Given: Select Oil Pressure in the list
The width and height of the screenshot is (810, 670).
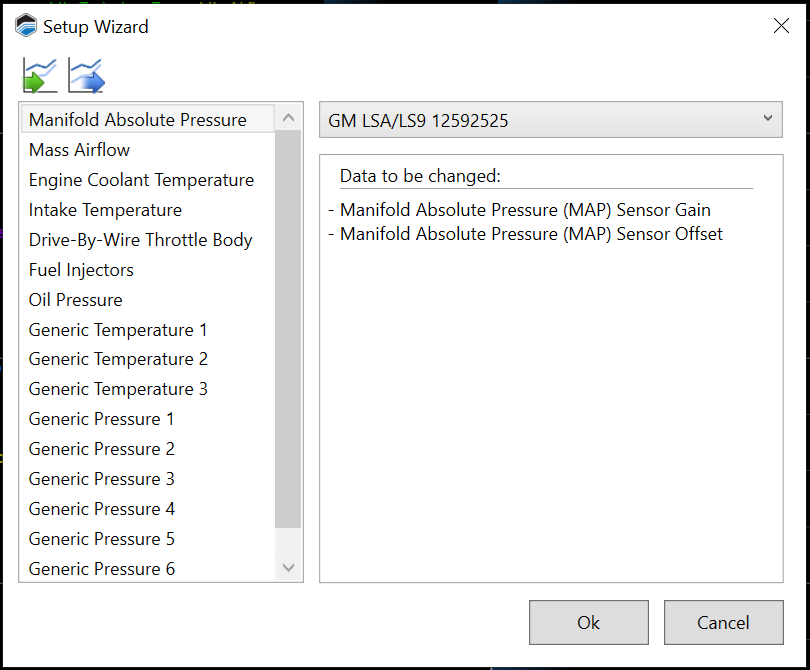Looking at the screenshot, I should 76,300.
